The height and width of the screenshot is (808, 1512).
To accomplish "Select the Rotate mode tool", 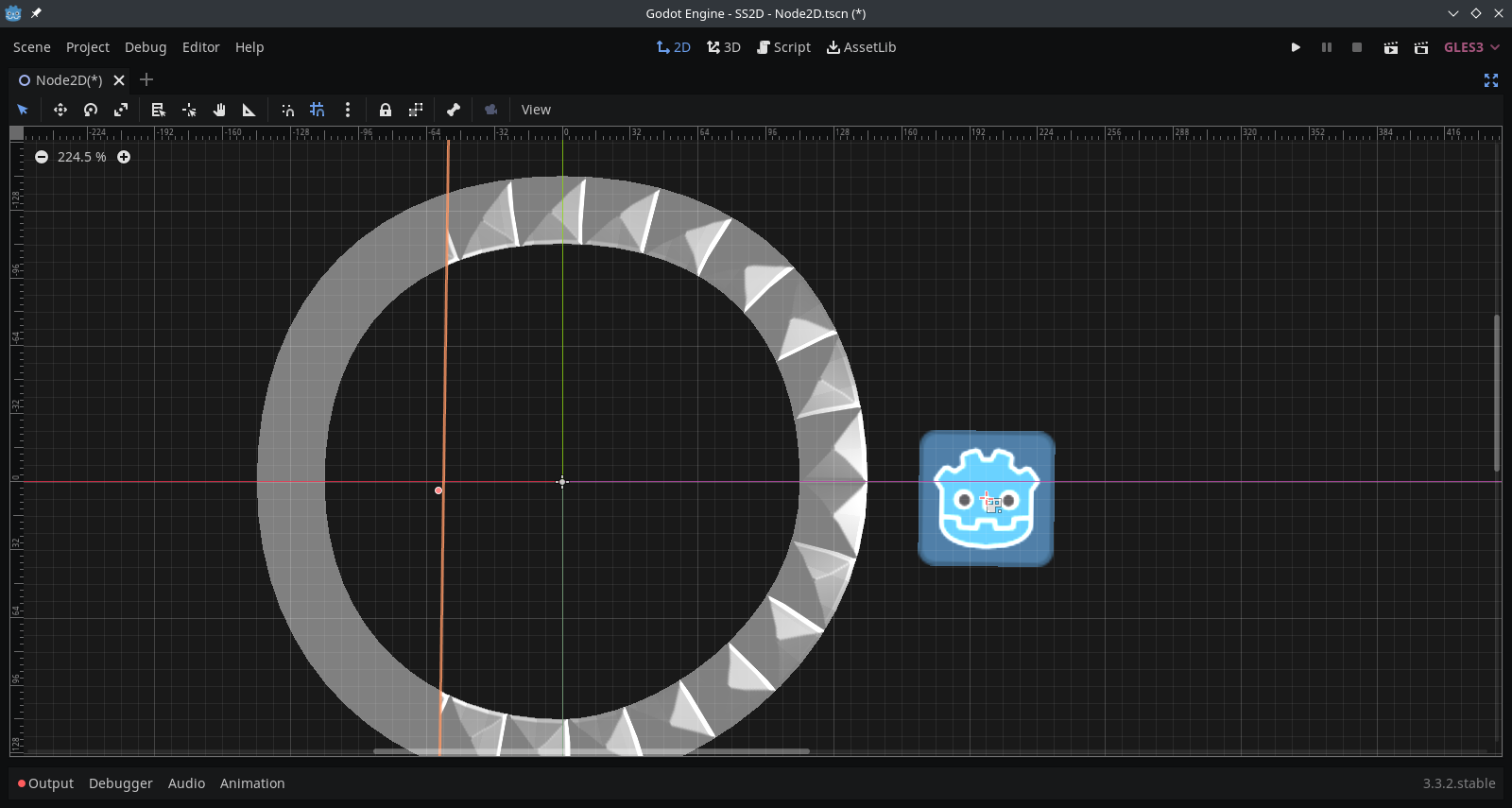I will tap(91, 110).
